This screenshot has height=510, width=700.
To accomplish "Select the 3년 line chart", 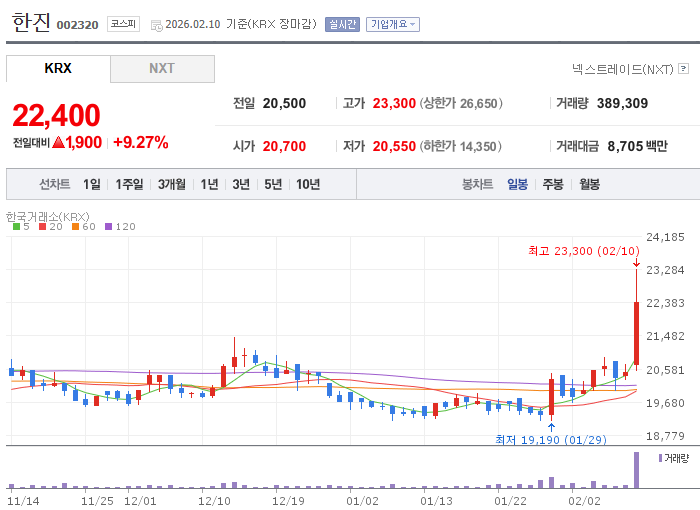I will [x=241, y=184].
